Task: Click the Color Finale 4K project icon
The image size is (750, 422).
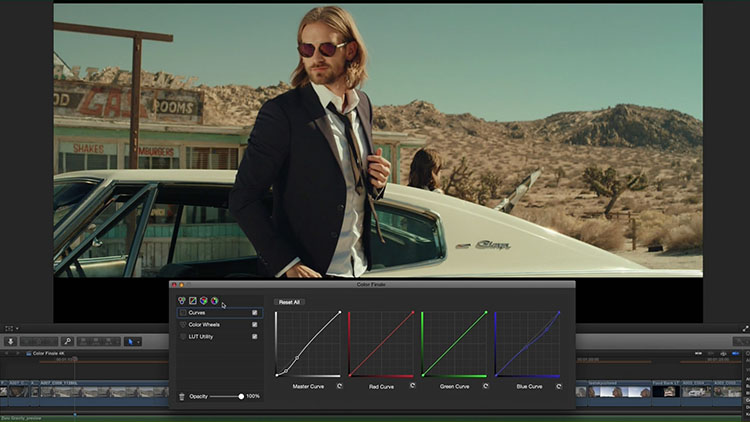Action: [29, 353]
